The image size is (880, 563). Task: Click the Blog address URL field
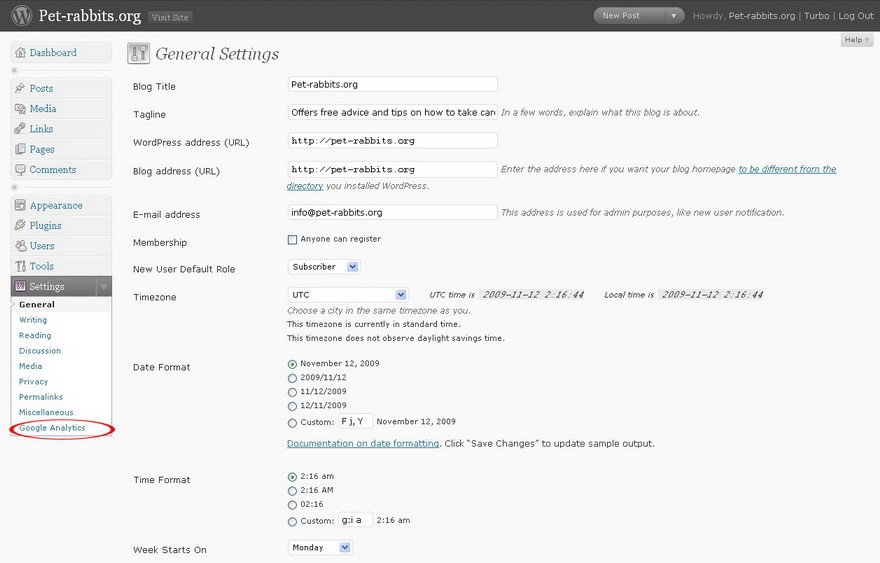click(x=392, y=170)
